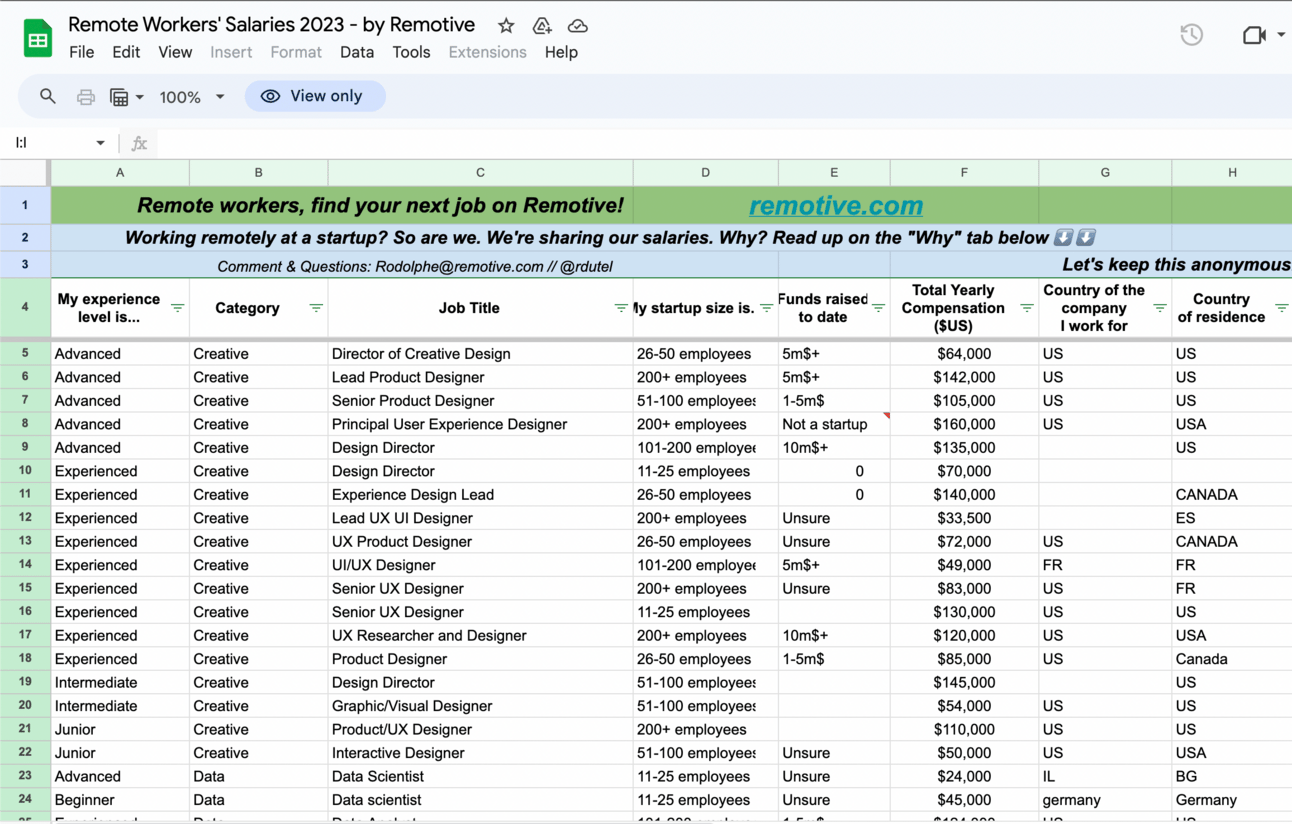Open filter on Country of residence column
Screen dimensions: 1292x824
pyautogui.click(x=1281, y=308)
